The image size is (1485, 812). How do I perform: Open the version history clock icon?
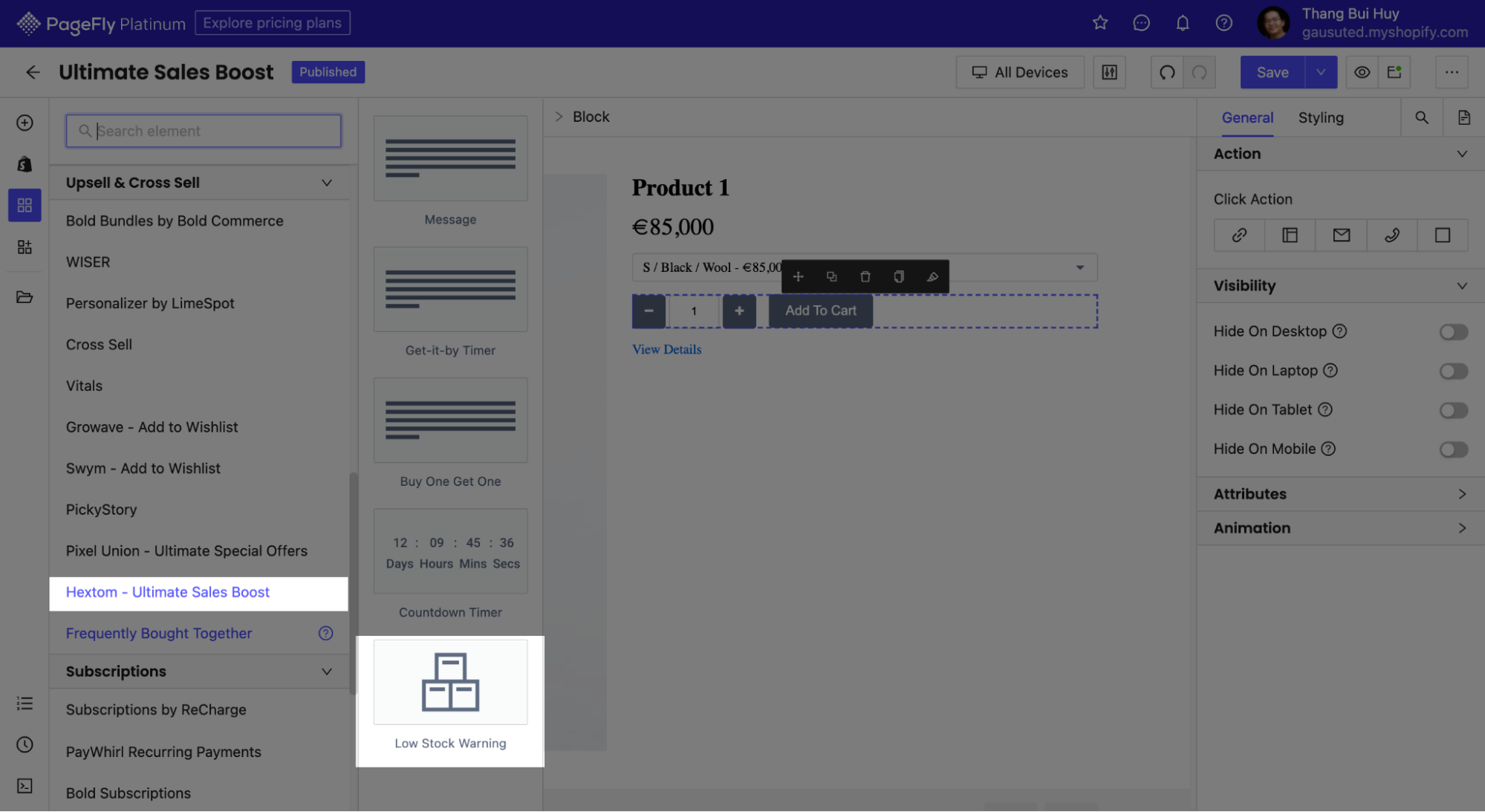click(x=25, y=744)
